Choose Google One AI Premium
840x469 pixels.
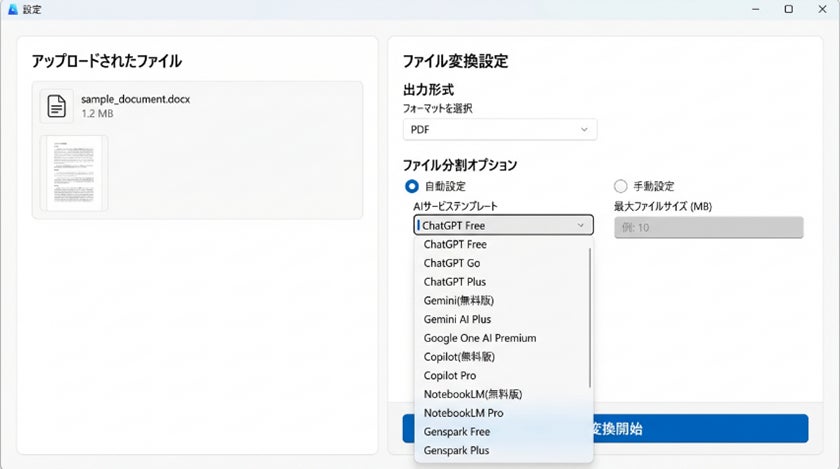[480, 338]
